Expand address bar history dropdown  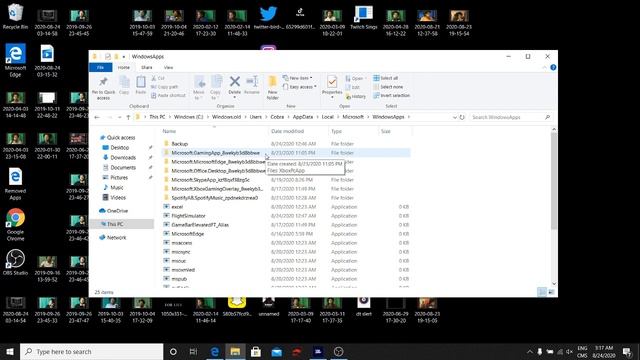(x=455, y=117)
